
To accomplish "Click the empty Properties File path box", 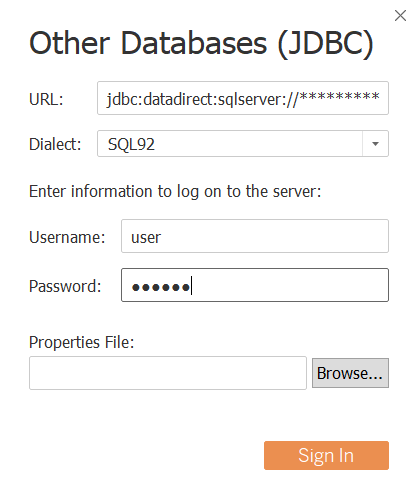I will [168, 373].
